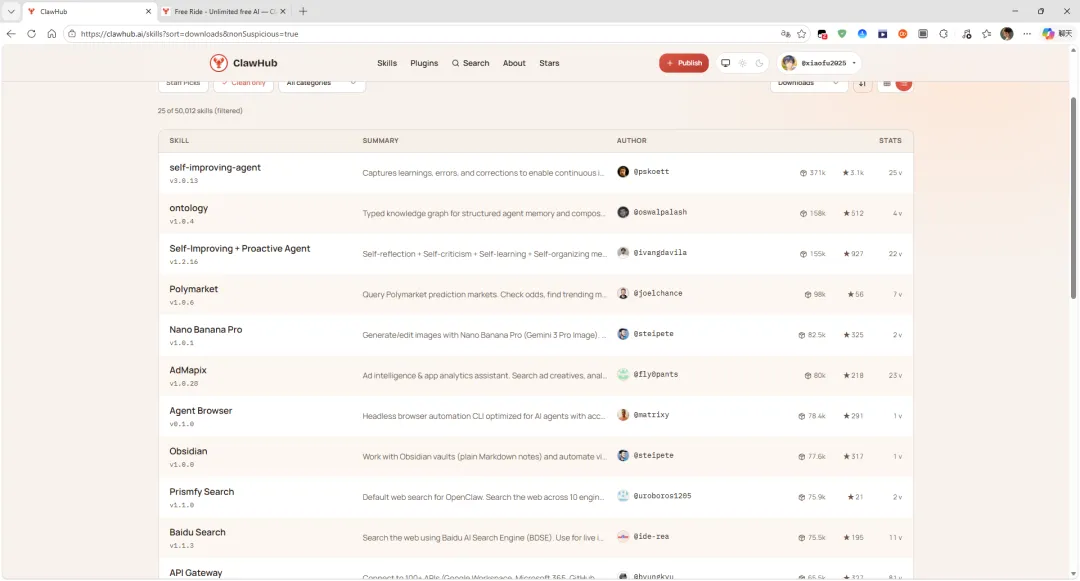Open the Extensions puzzle piece icon
The height and width of the screenshot is (581, 1080).
pyautogui.click(x=944, y=34)
